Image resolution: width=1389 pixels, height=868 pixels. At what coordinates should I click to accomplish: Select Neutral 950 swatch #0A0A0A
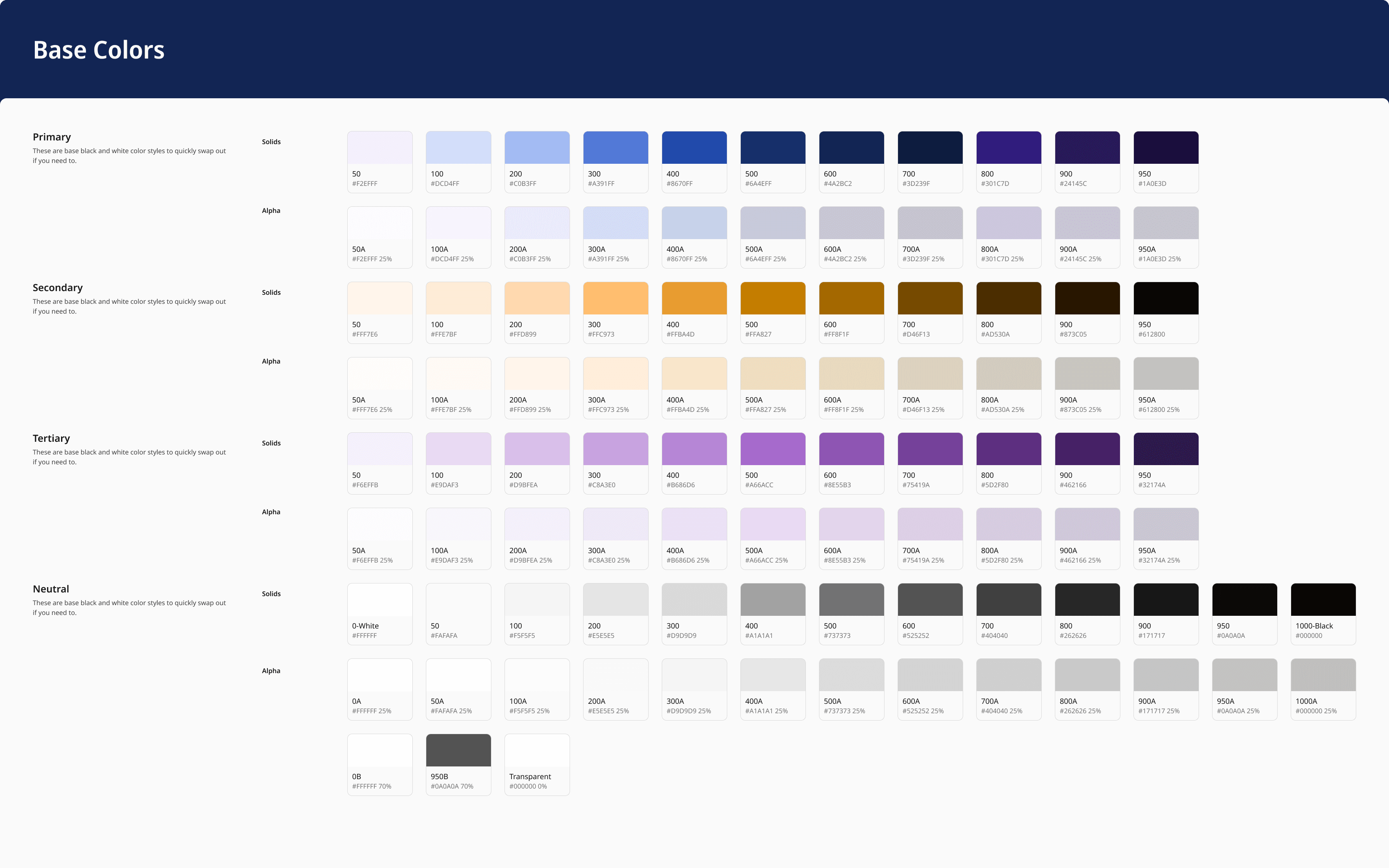pyautogui.click(x=1244, y=614)
